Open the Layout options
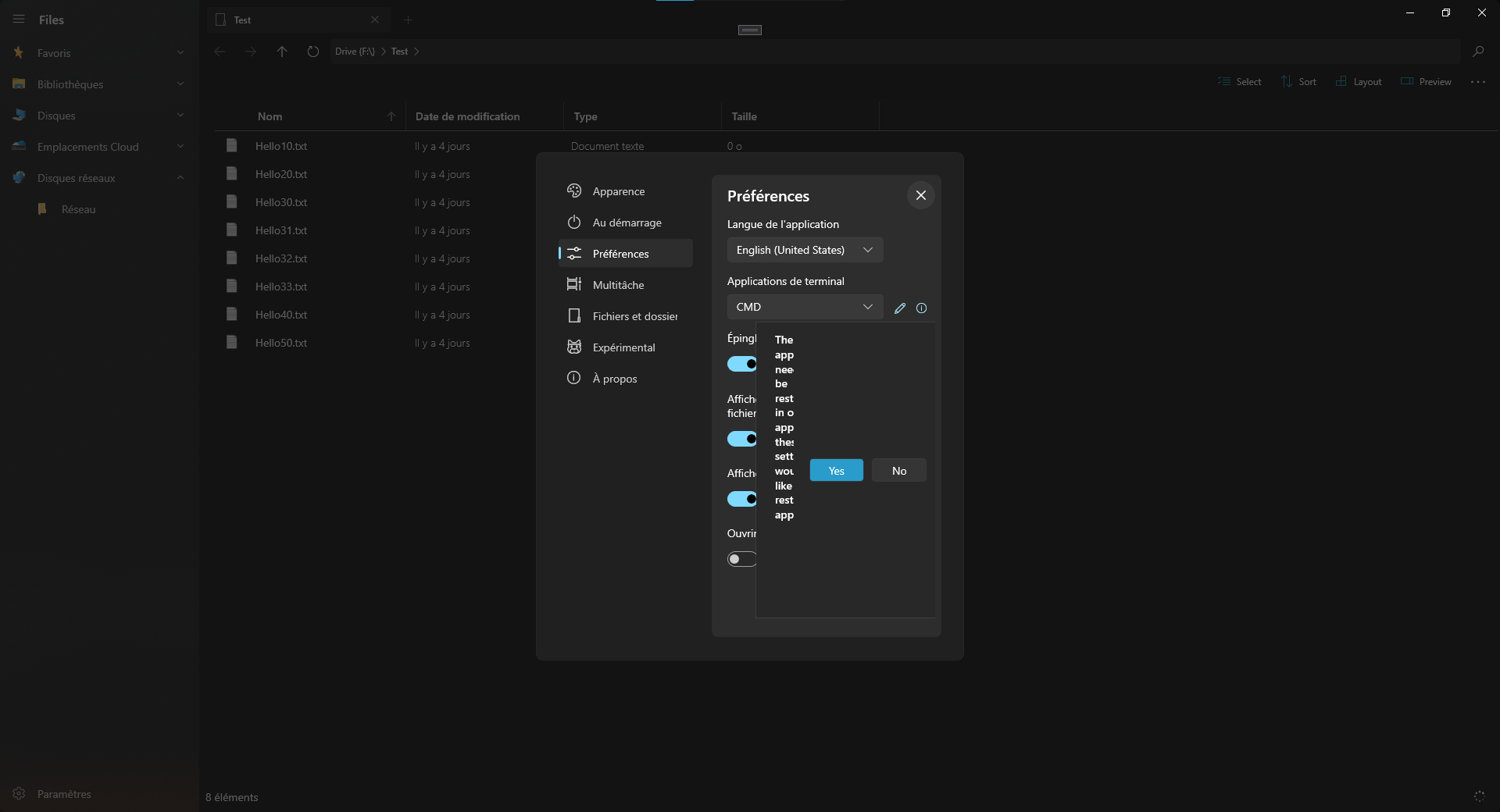 tap(1359, 82)
